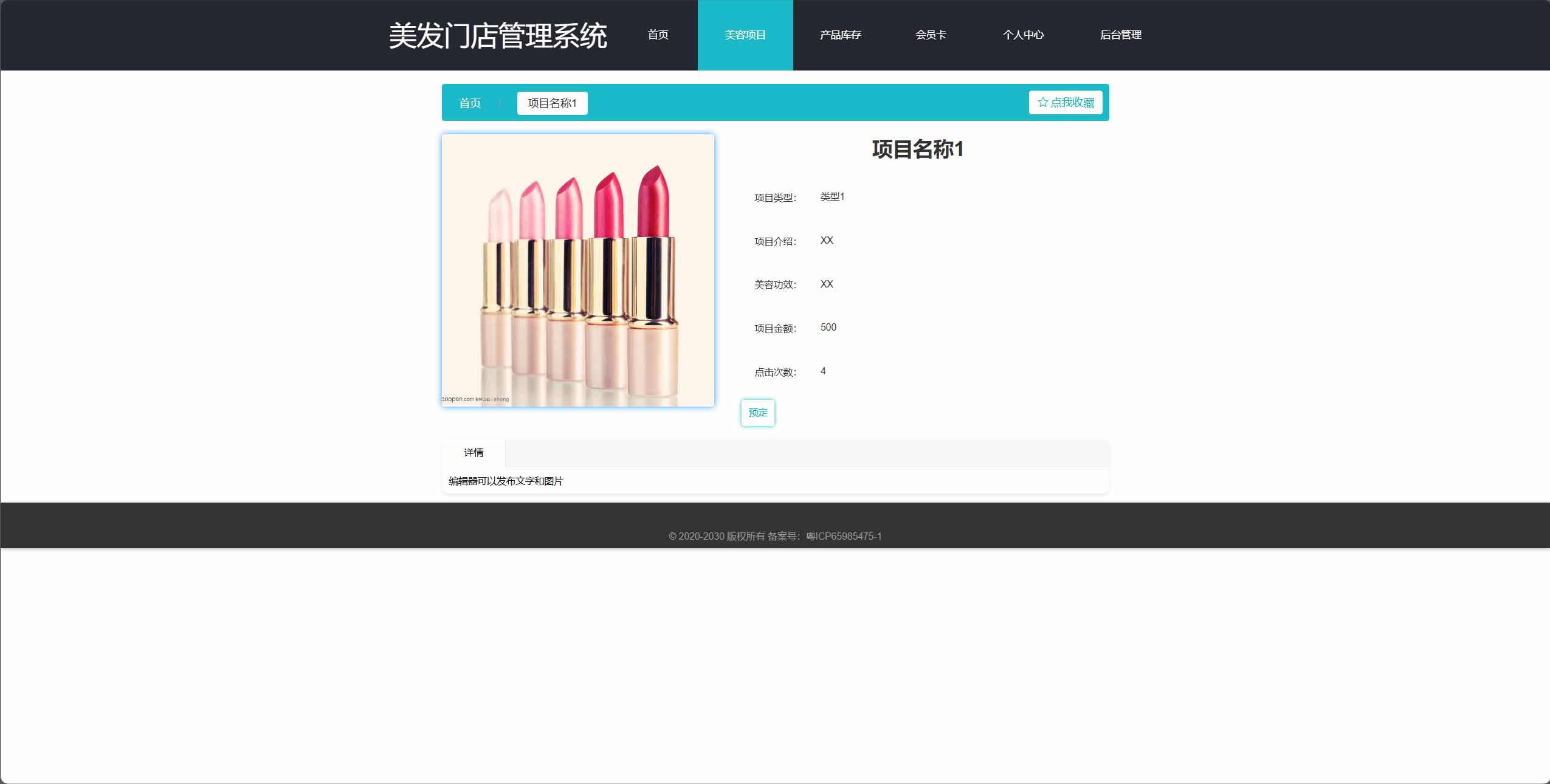
Task: Click the 项目名称1 breadcrumb chip
Action: coord(552,103)
